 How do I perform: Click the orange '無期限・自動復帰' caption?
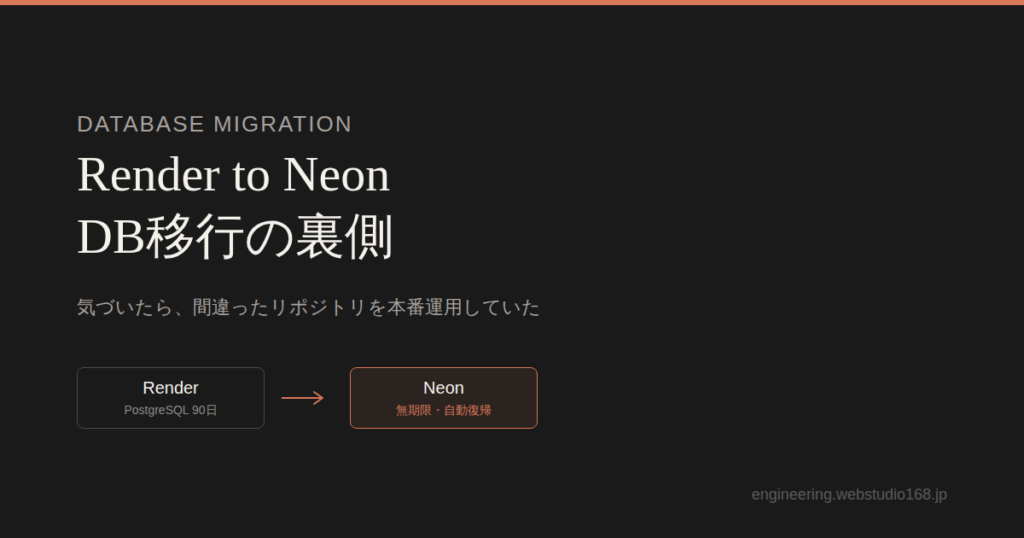[443, 411]
